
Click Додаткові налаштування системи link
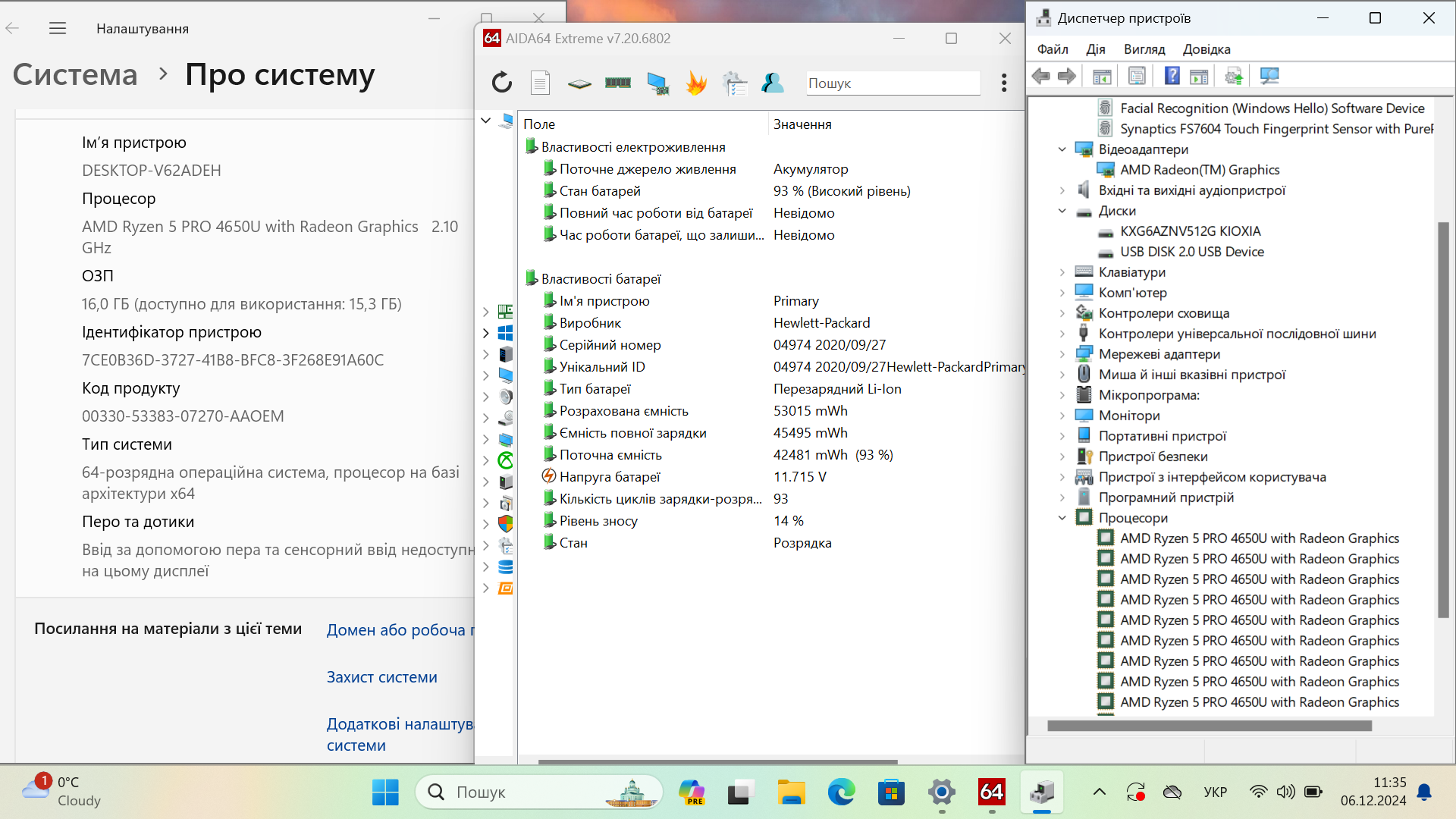[x=400, y=735]
